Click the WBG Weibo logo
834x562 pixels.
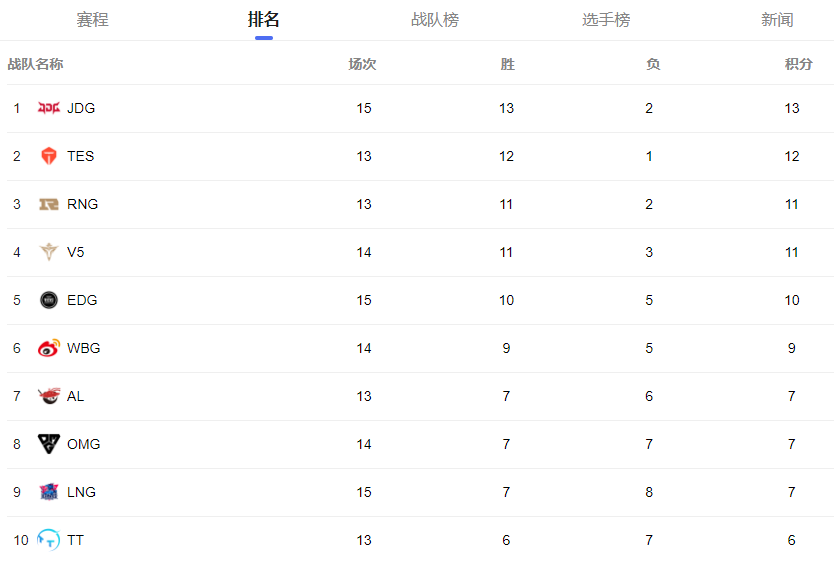[49, 348]
